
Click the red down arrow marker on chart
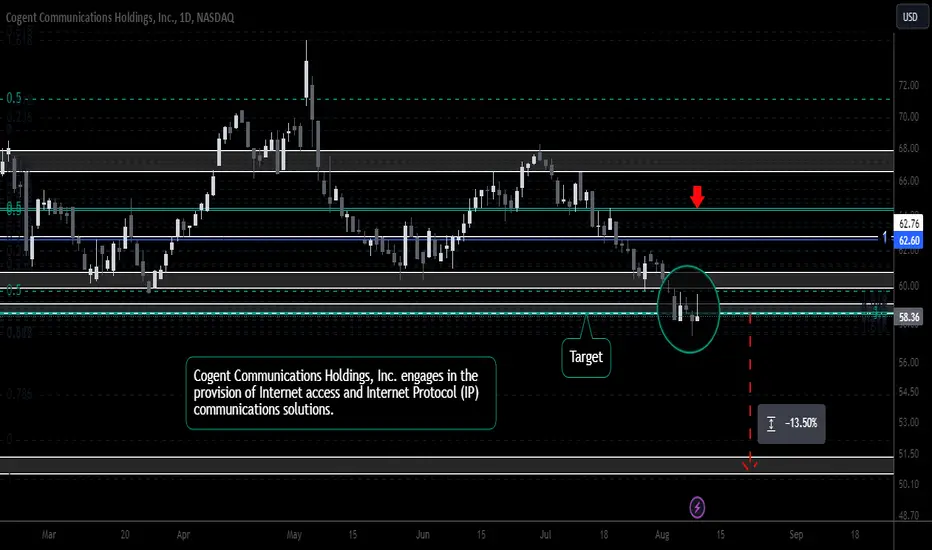coord(697,196)
